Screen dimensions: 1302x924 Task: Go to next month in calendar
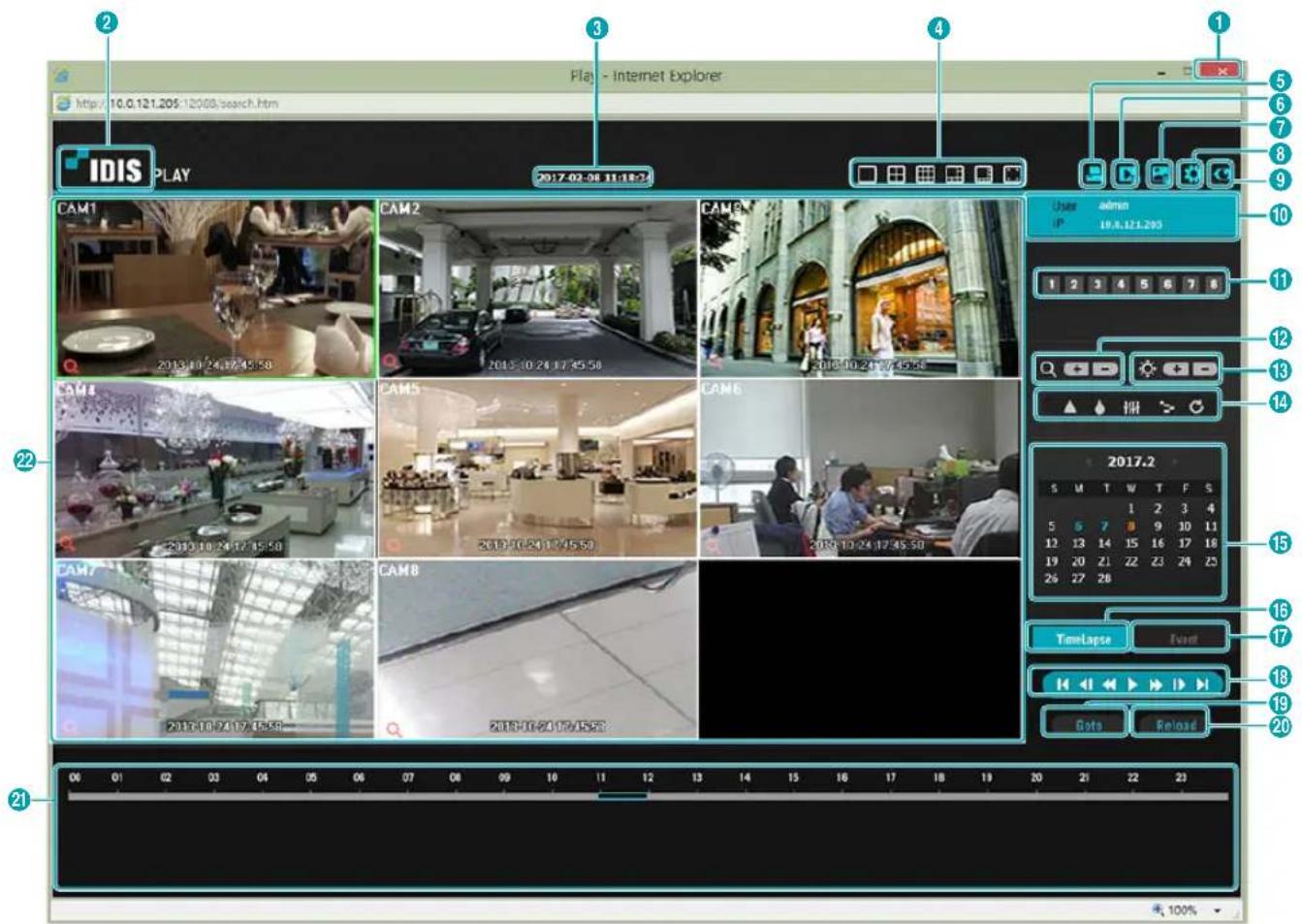1175,462
